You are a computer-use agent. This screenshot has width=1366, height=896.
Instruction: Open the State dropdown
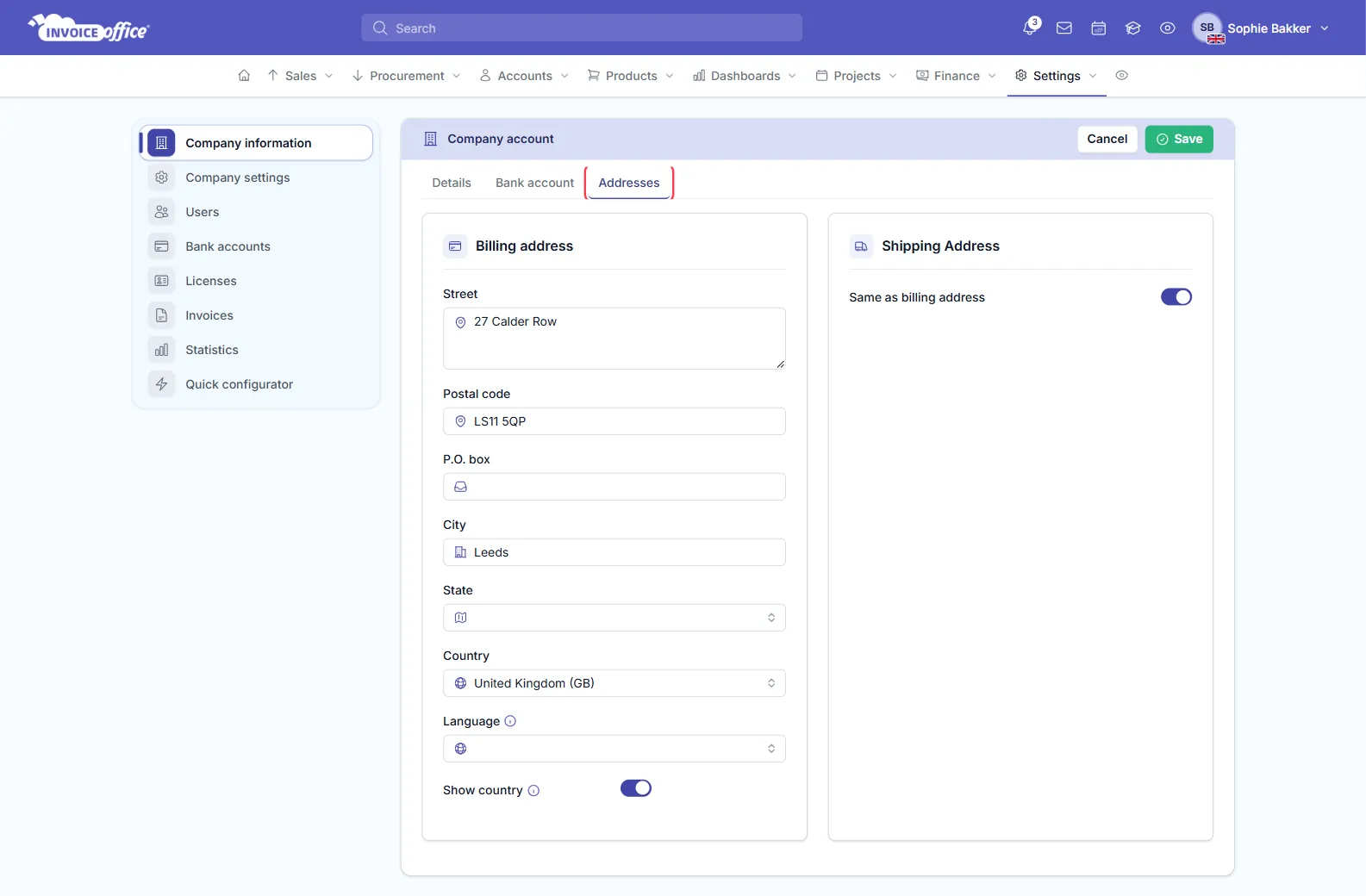614,618
